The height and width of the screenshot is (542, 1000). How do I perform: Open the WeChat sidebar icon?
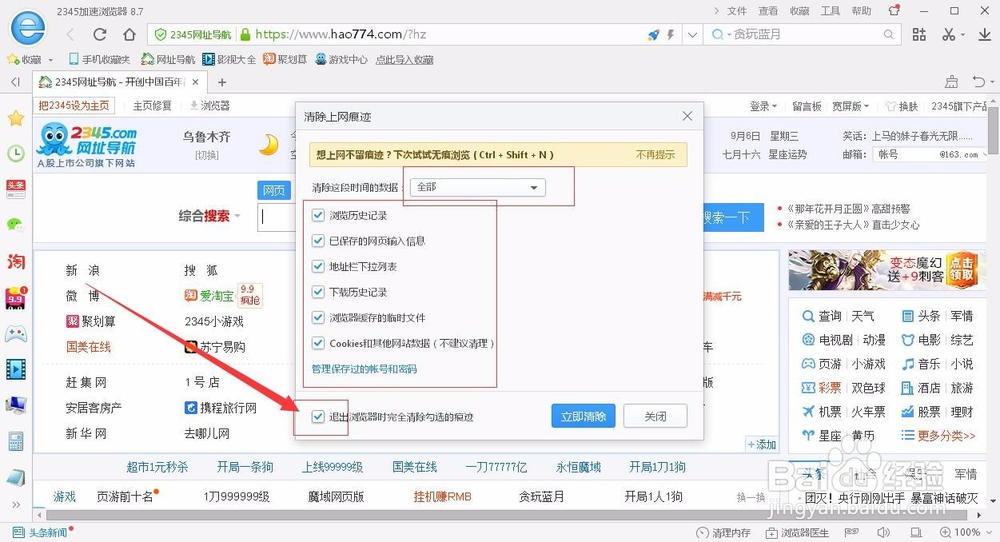coord(16,224)
